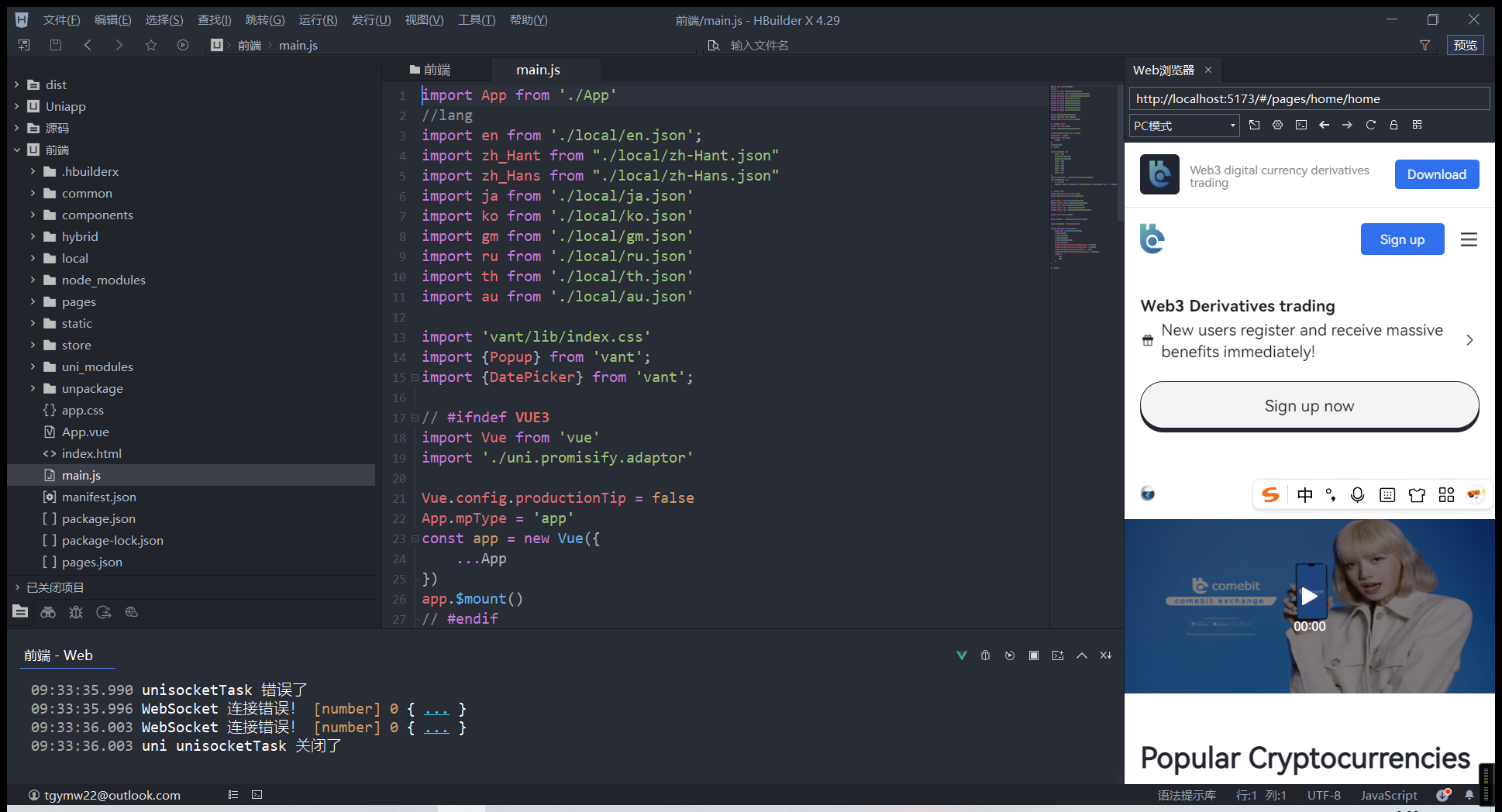Click the blue Download button
This screenshot has width=1502, height=812.
pyautogui.click(x=1436, y=174)
